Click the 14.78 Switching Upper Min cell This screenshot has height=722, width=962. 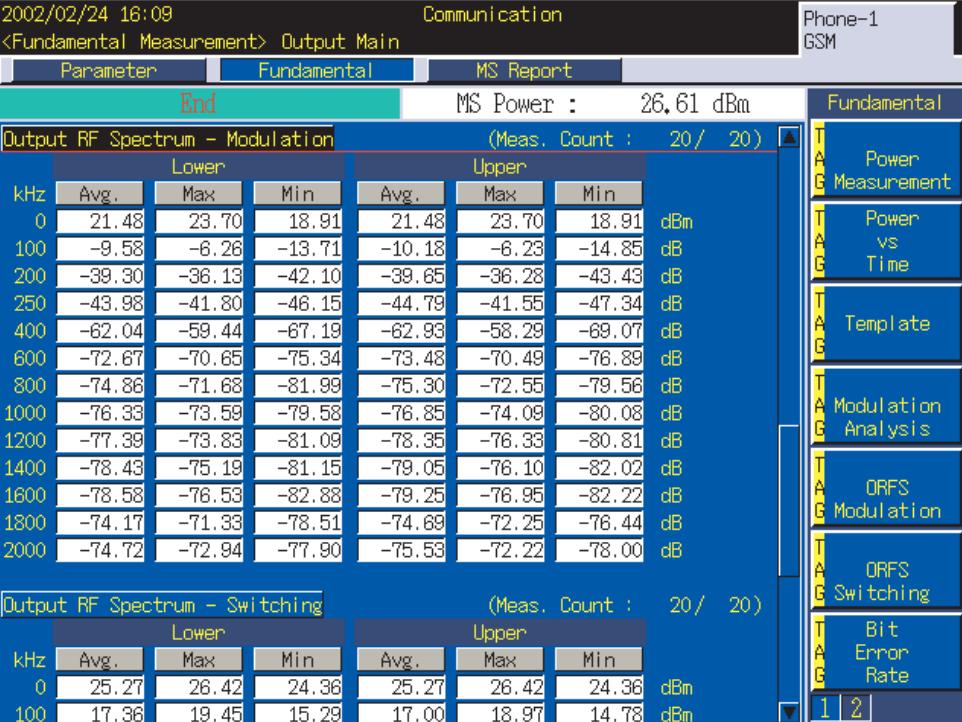(x=599, y=713)
